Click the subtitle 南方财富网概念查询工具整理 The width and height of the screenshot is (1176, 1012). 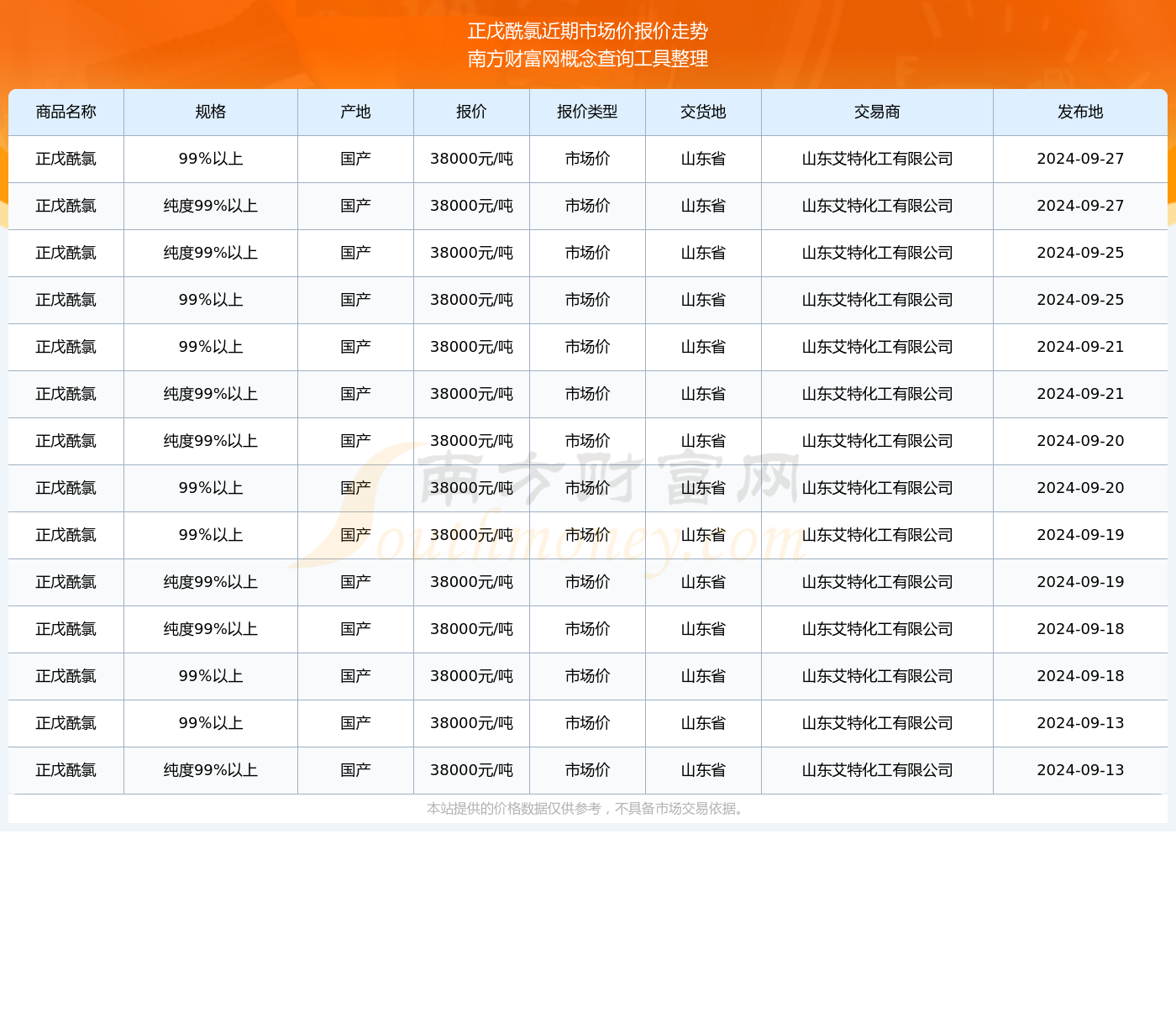pos(588,59)
